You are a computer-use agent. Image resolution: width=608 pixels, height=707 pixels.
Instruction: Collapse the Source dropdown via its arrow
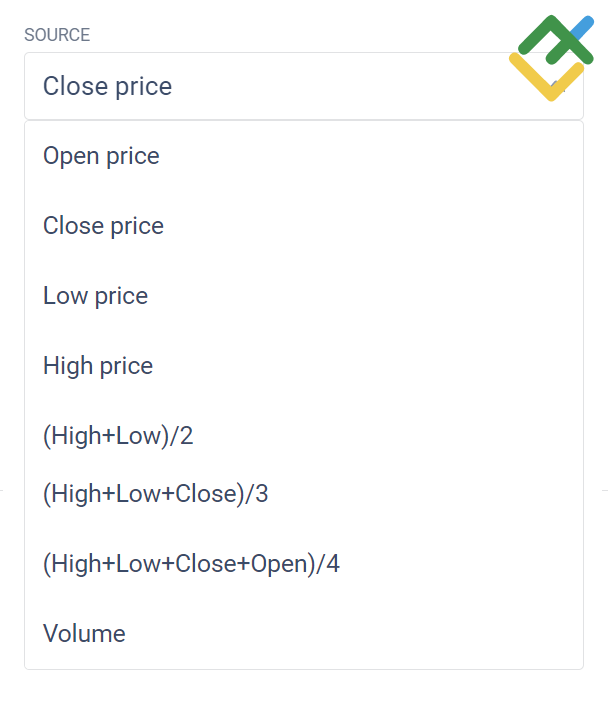coord(558,86)
